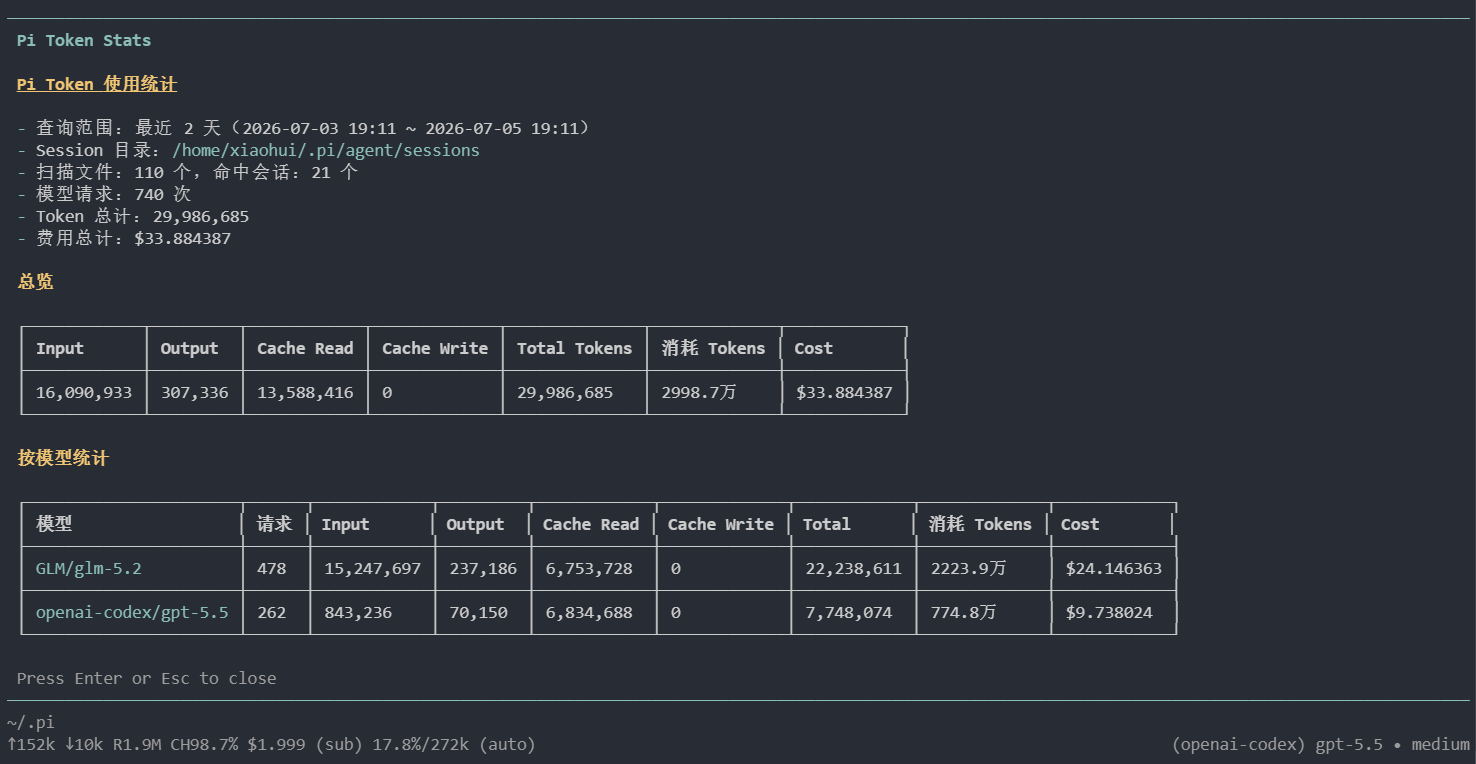1476x764 pixels.
Task: Click the 总览 section heading
Action: [x=36, y=282]
